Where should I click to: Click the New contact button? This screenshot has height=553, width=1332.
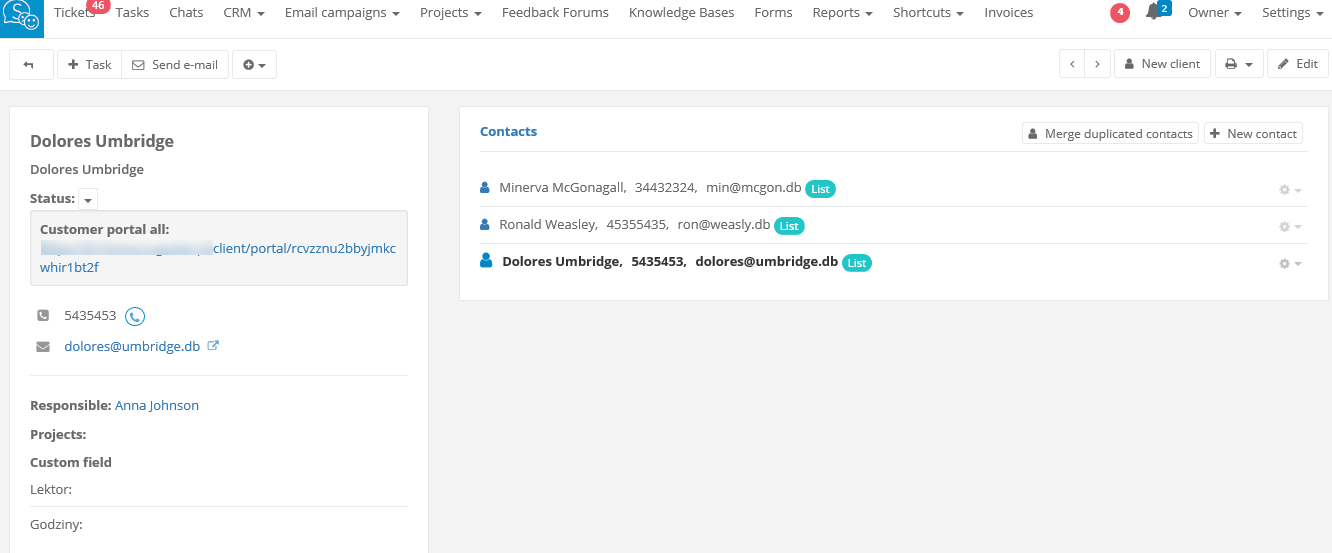[1253, 134]
